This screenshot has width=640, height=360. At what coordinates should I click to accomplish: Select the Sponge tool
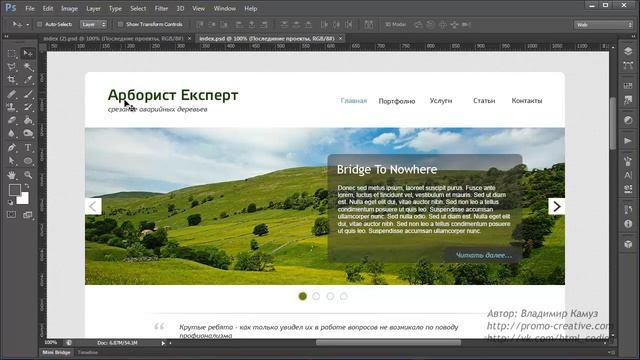point(28,133)
